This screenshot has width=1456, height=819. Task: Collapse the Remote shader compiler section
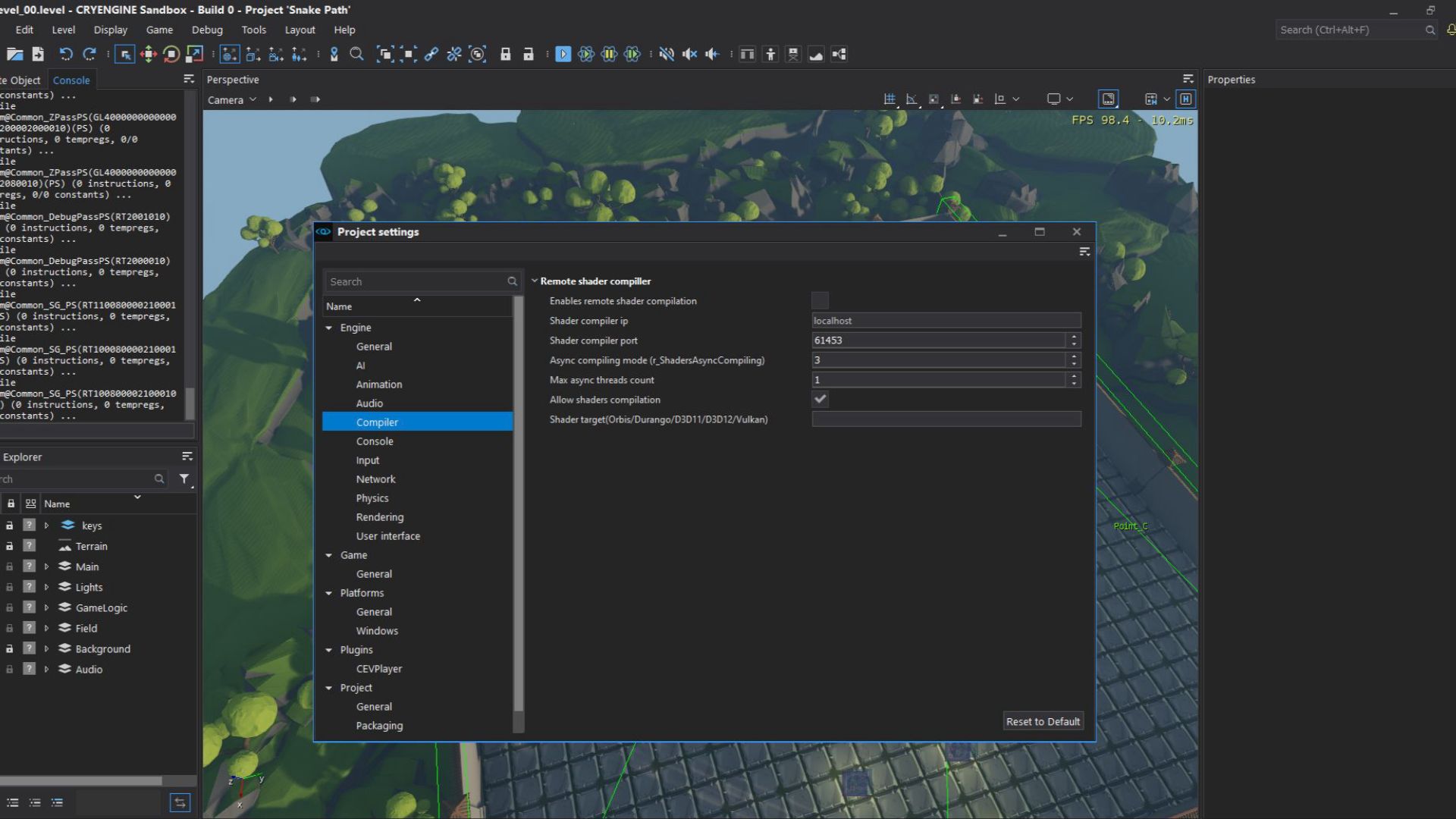point(535,281)
